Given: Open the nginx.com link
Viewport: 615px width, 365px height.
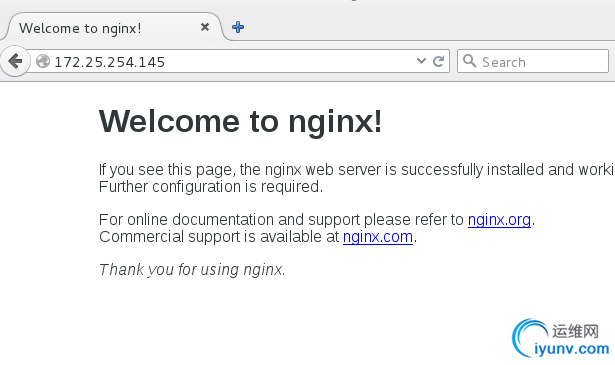Looking at the screenshot, I should pyautogui.click(x=378, y=237).
